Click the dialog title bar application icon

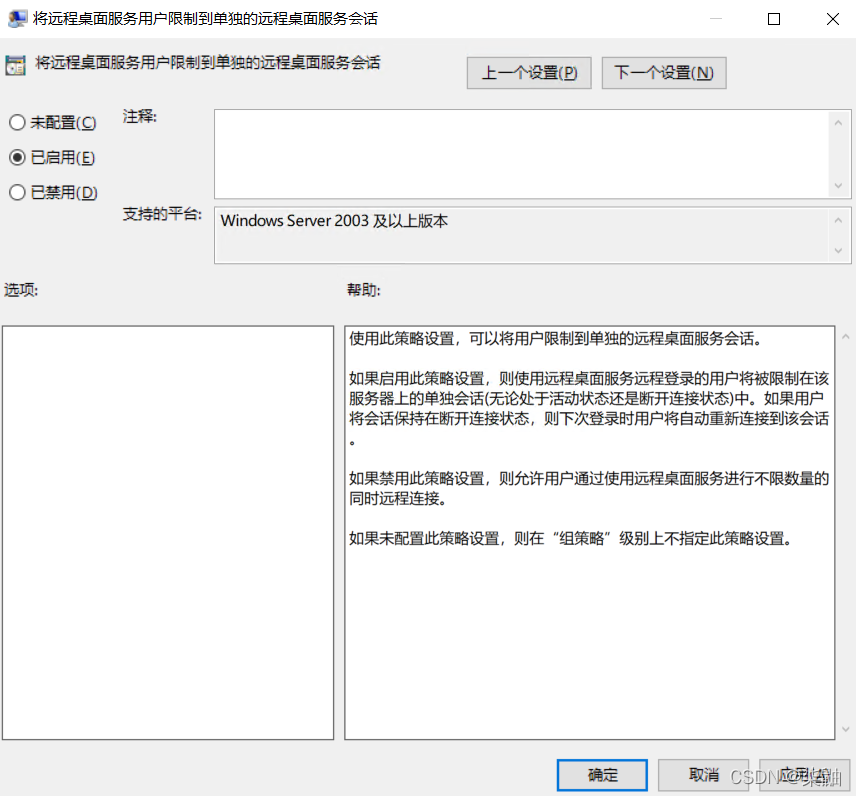(17, 18)
